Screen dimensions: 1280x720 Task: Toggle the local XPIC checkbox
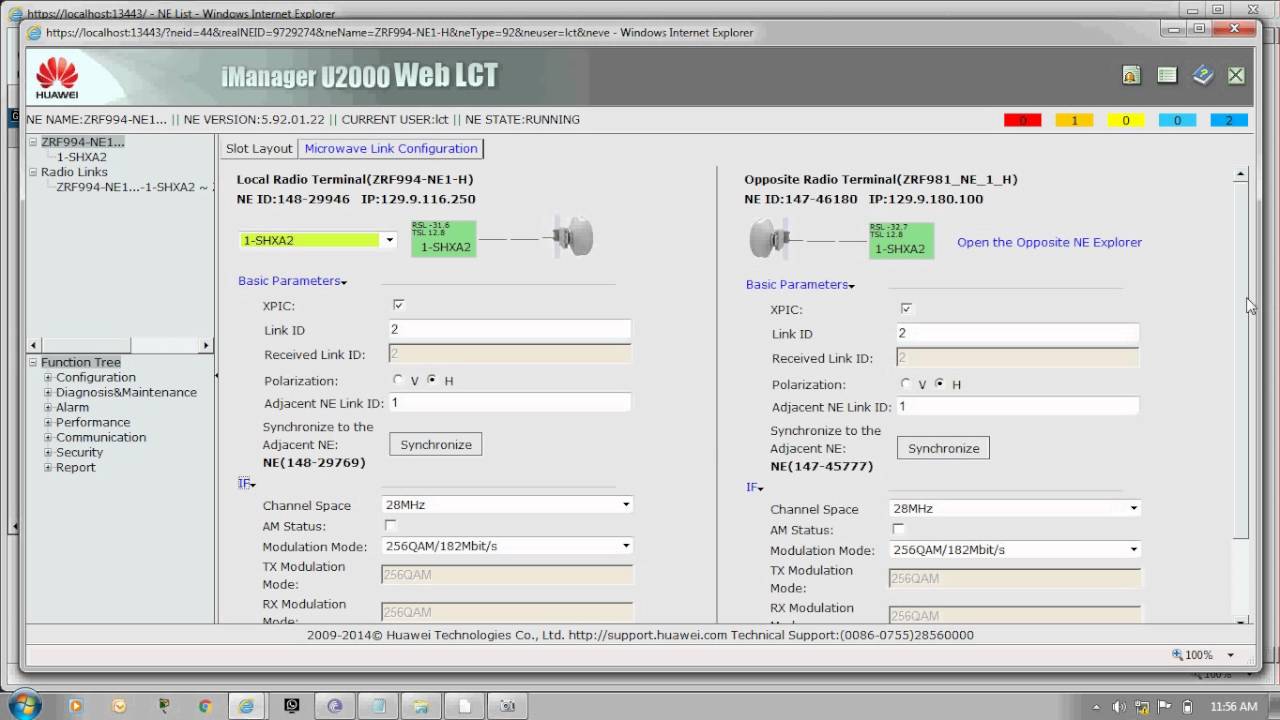[x=398, y=305]
